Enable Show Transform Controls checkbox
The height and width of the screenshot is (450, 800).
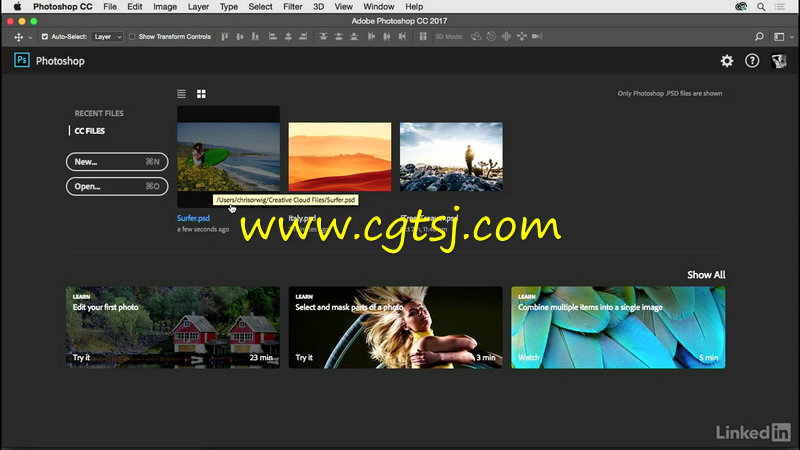132,37
